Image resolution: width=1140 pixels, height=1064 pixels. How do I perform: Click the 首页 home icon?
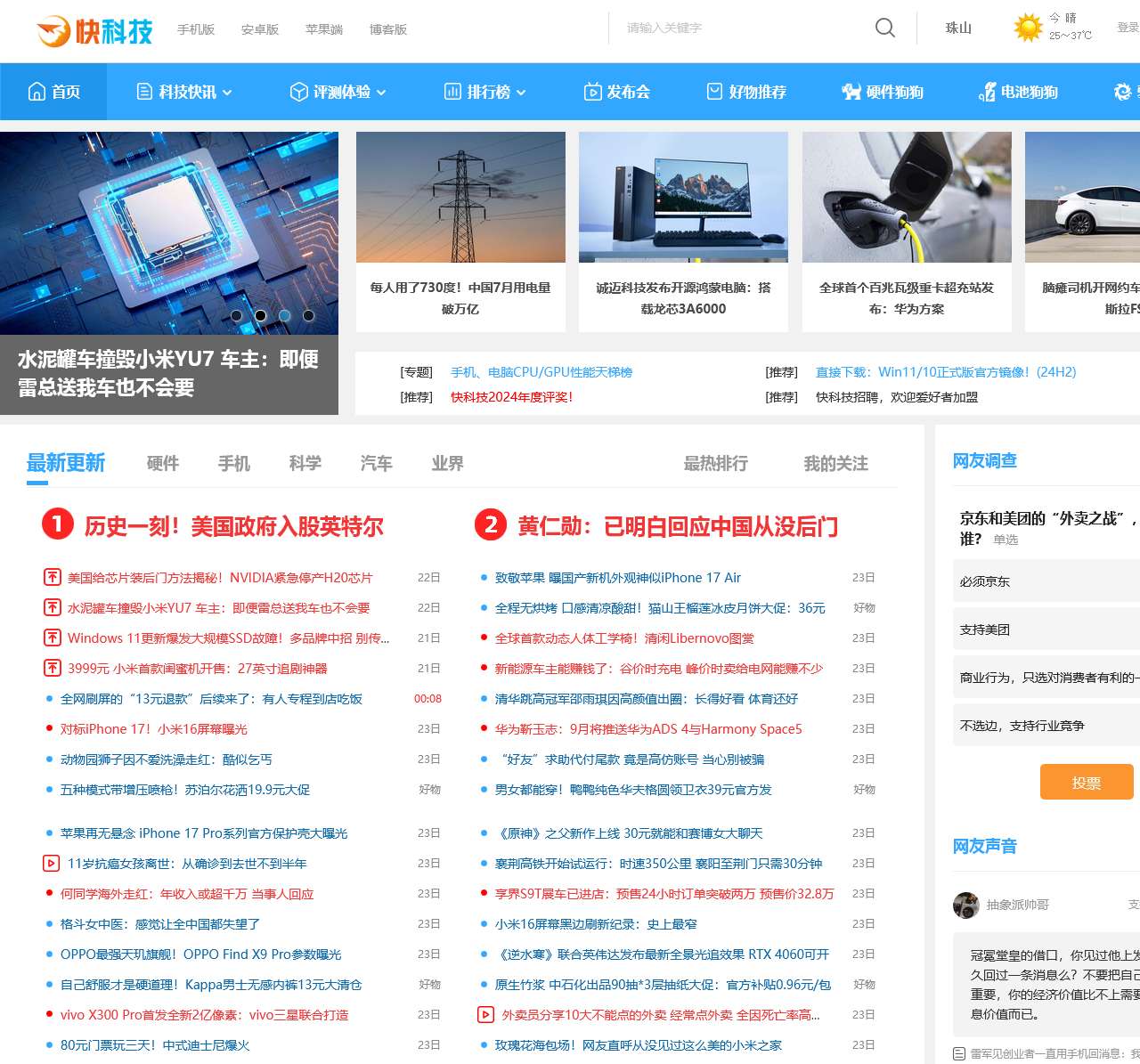(x=36, y=91)
